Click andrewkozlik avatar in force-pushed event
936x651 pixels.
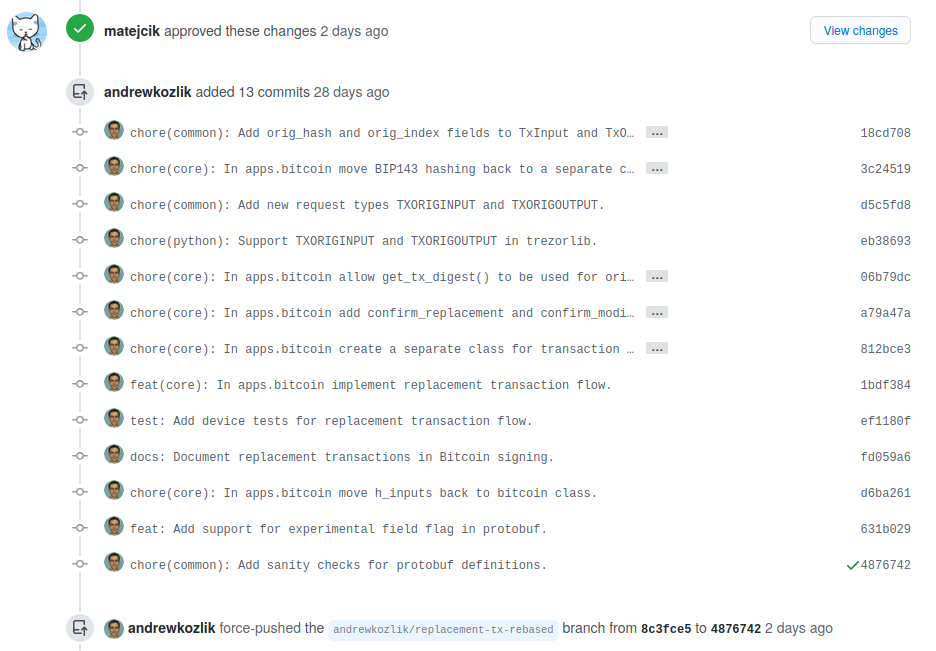coord(114,628)
